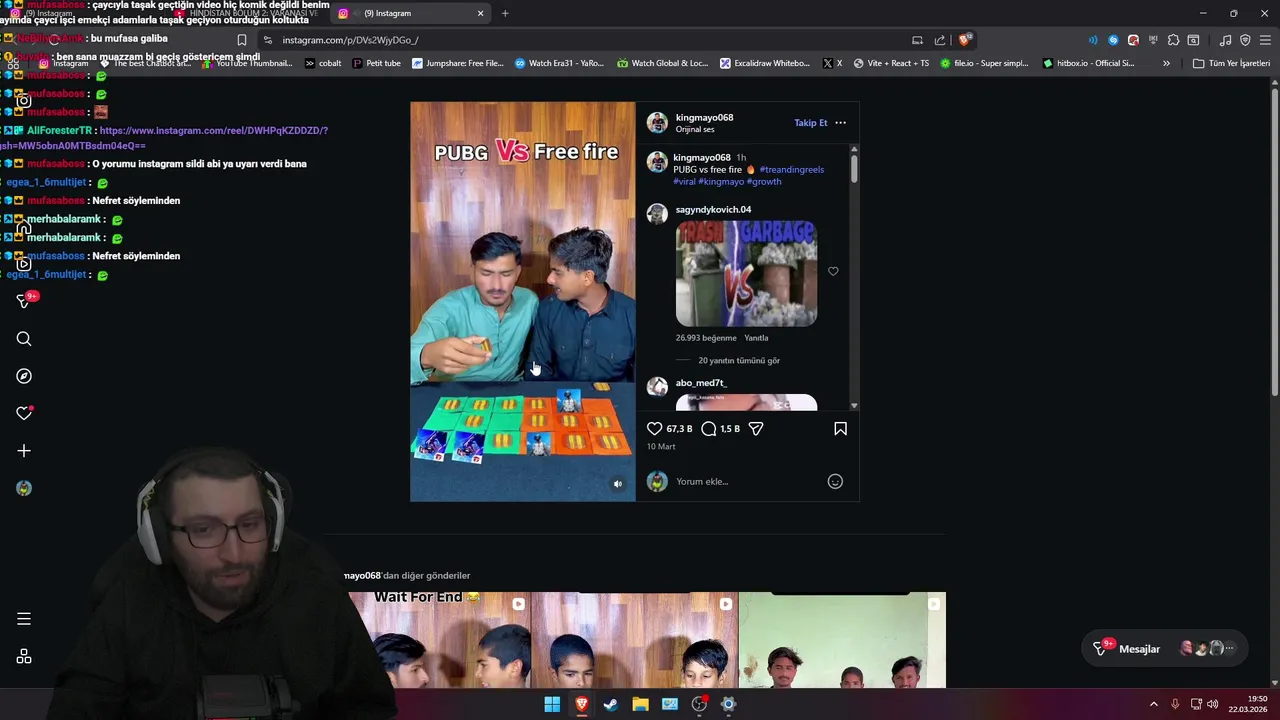Open the Windows Start menu
1280x720 pixels.
(x=552, y=704)
